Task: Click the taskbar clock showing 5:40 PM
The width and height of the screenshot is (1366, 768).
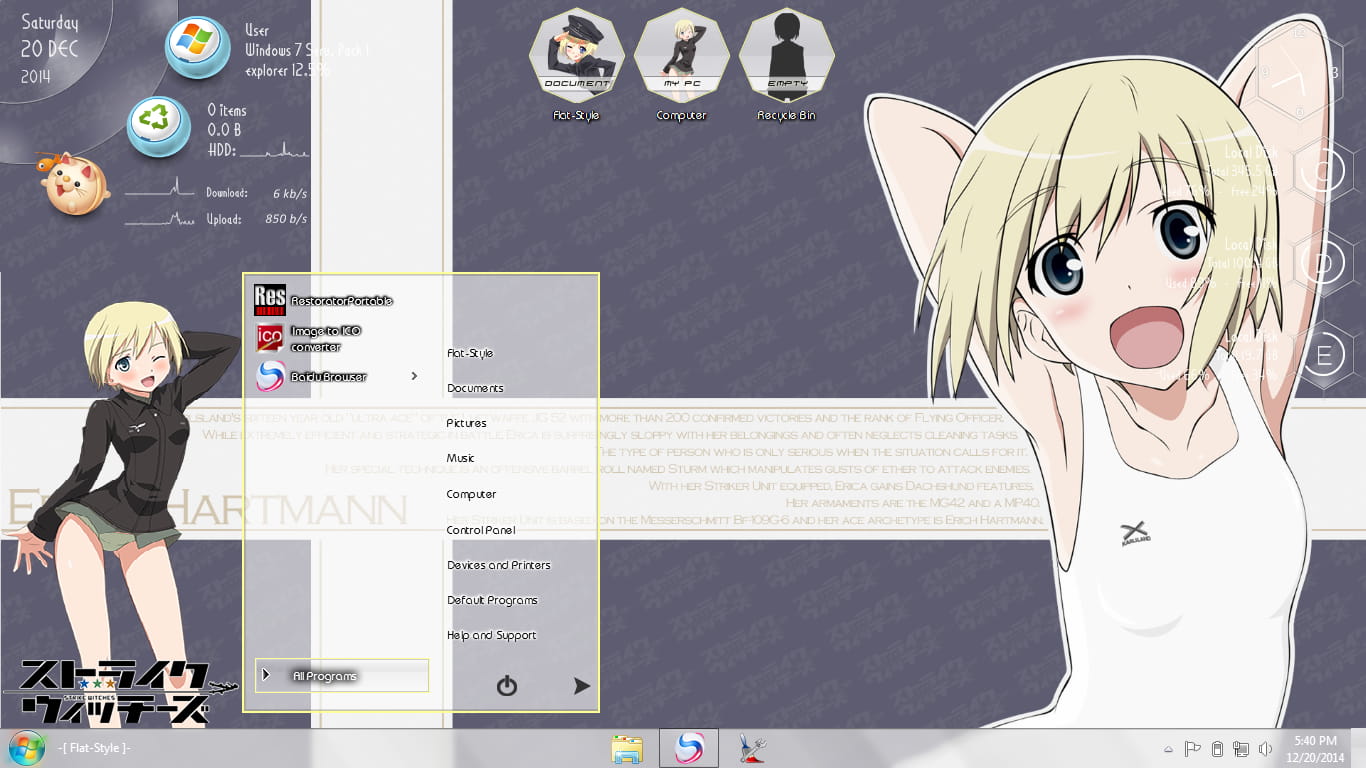Action: click(1313, 749)
